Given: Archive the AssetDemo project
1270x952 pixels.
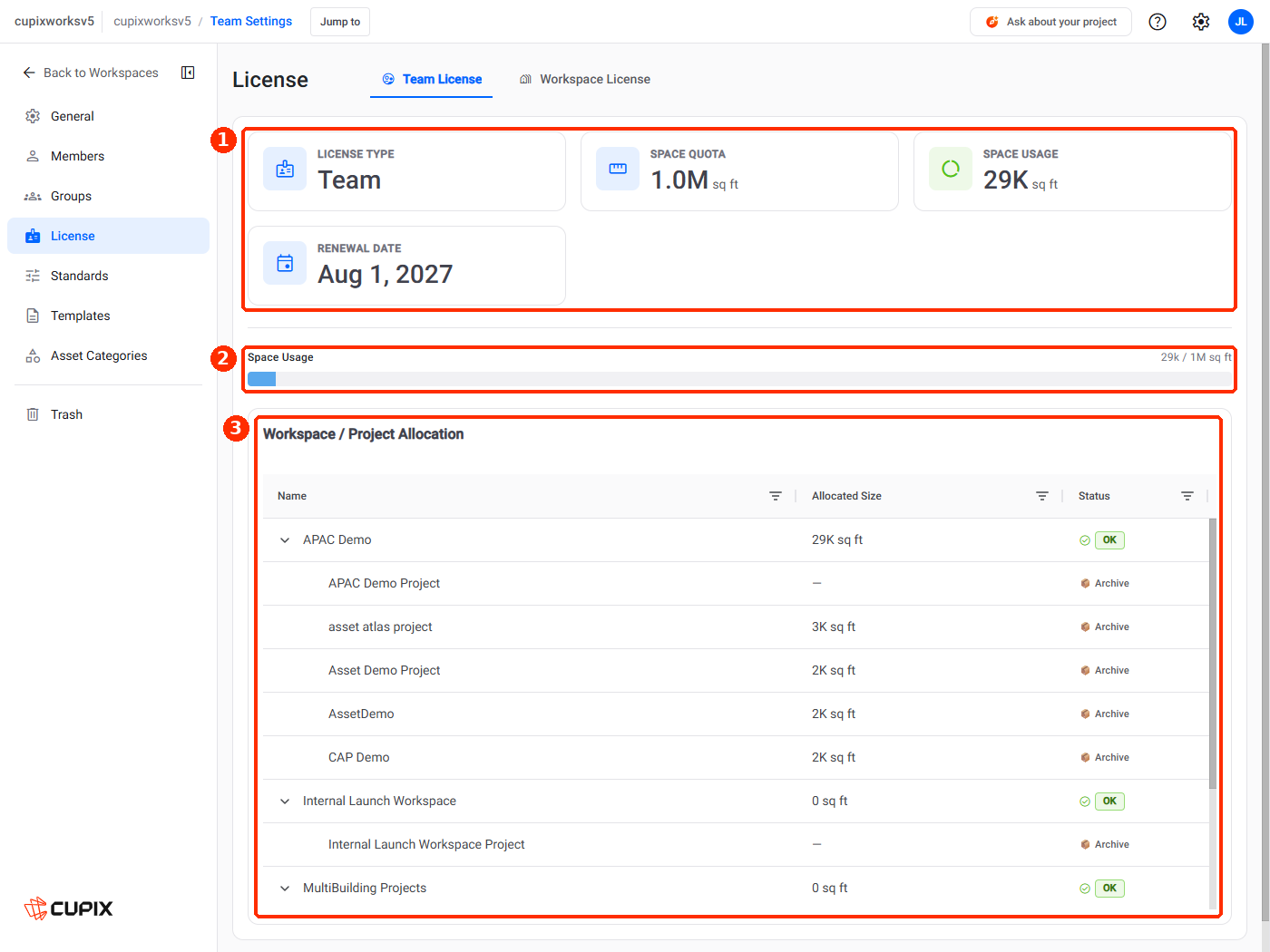Looking at the screenshot, I should (x=1105, y=714).
